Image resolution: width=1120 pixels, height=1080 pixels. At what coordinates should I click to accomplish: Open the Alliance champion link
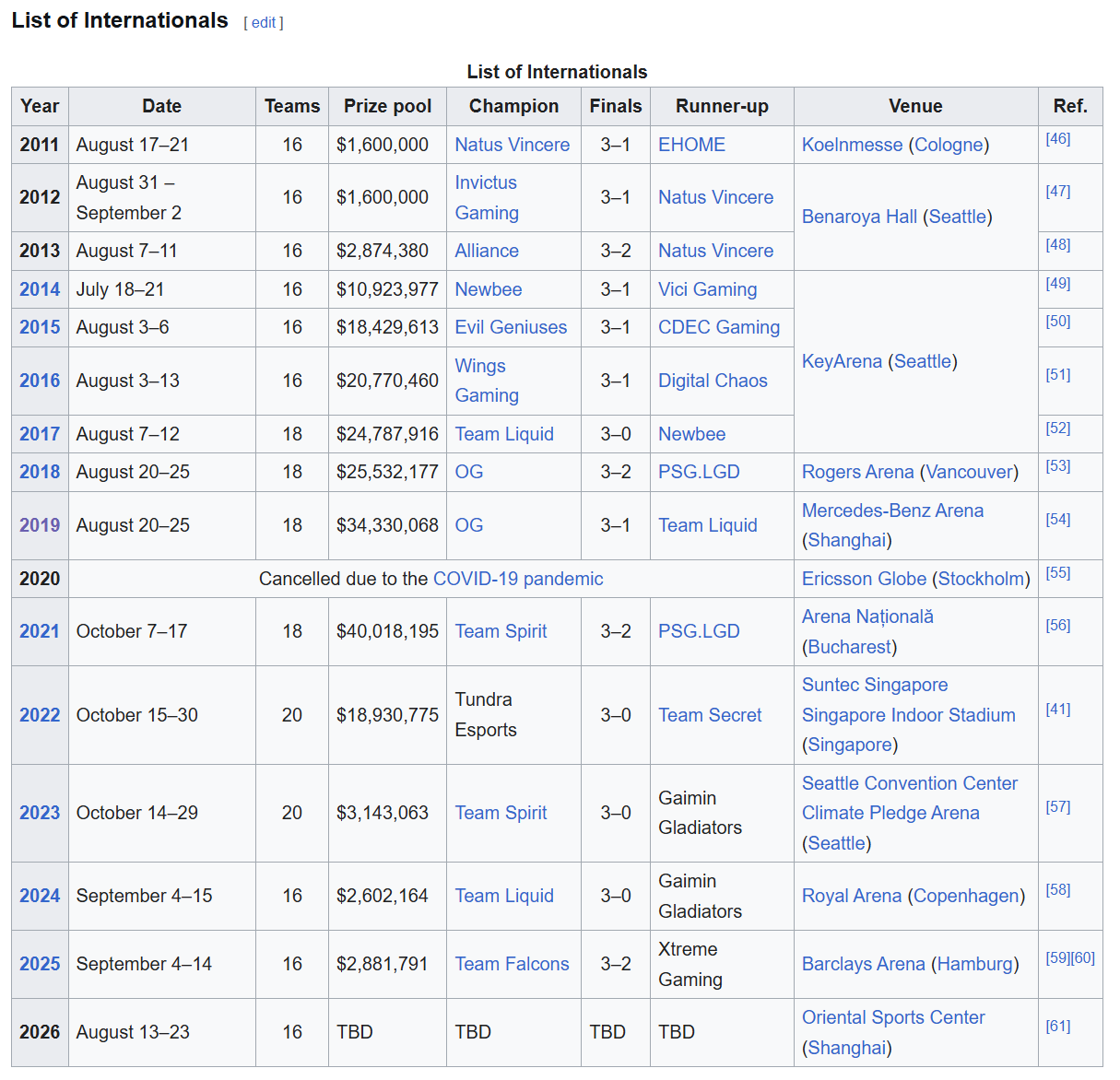pos(487,251)
